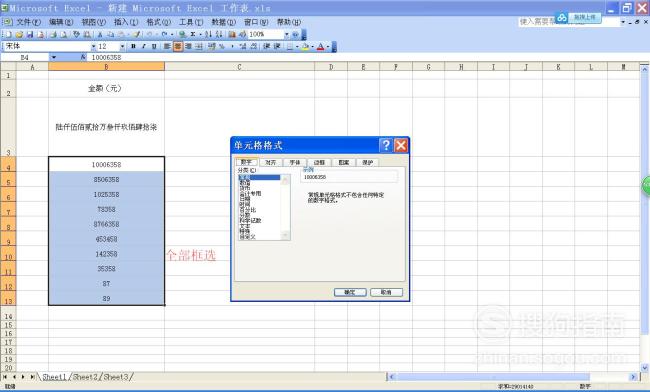Click the Save icon in the toolbar
This screenshot has height=392, width=650.
pos(30,34)
